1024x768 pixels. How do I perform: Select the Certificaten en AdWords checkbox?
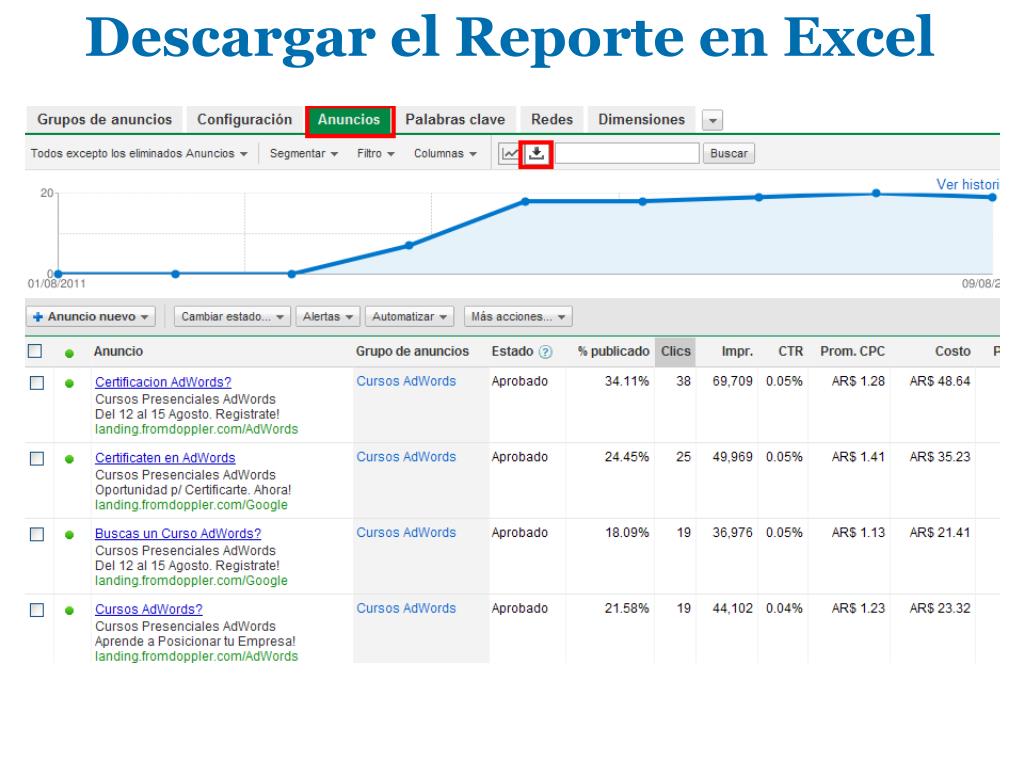[37, 458]
